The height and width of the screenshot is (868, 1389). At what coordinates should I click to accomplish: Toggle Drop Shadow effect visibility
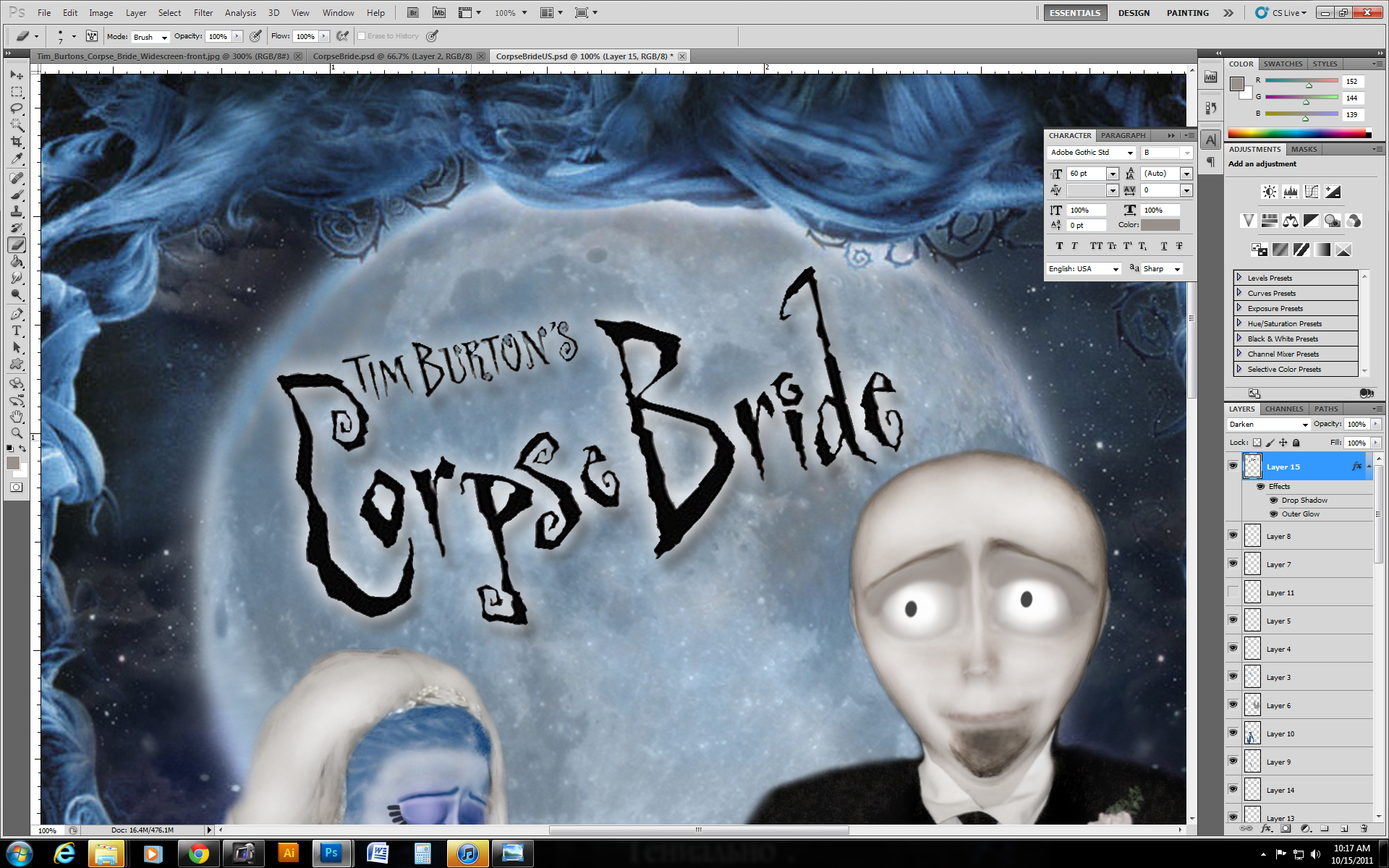pyautogui.click(x=1274, y=500)
